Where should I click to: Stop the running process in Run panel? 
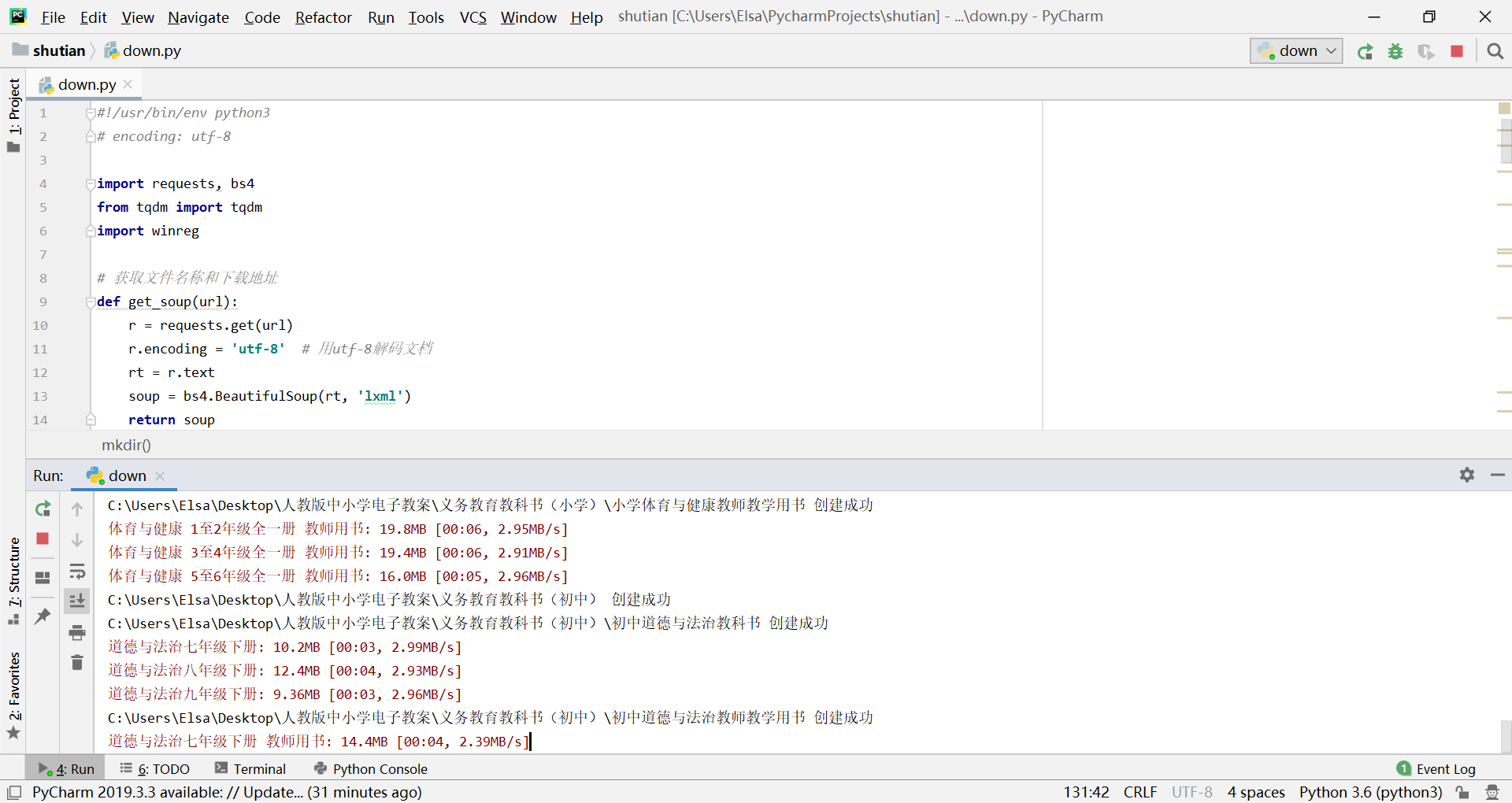tap(43, 539)
